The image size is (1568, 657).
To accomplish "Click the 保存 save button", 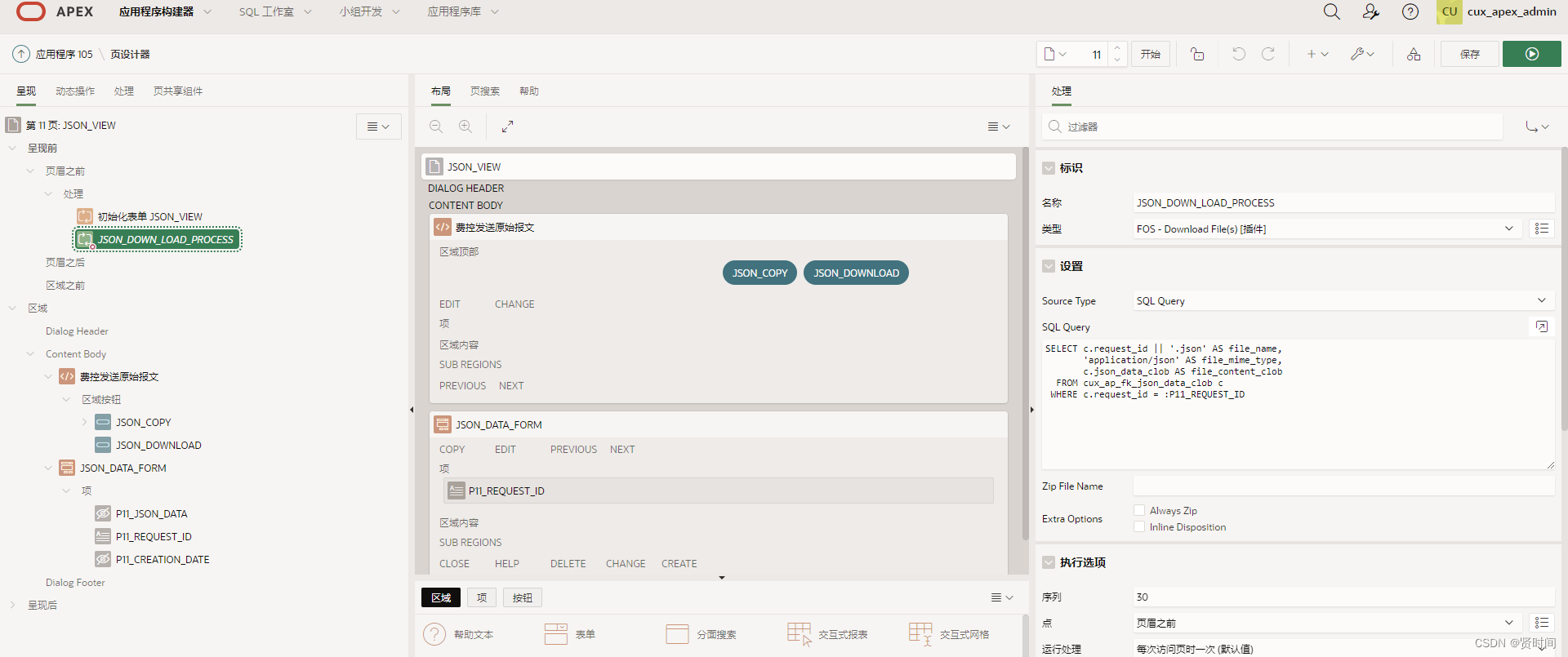I will tap(1470, 54).
